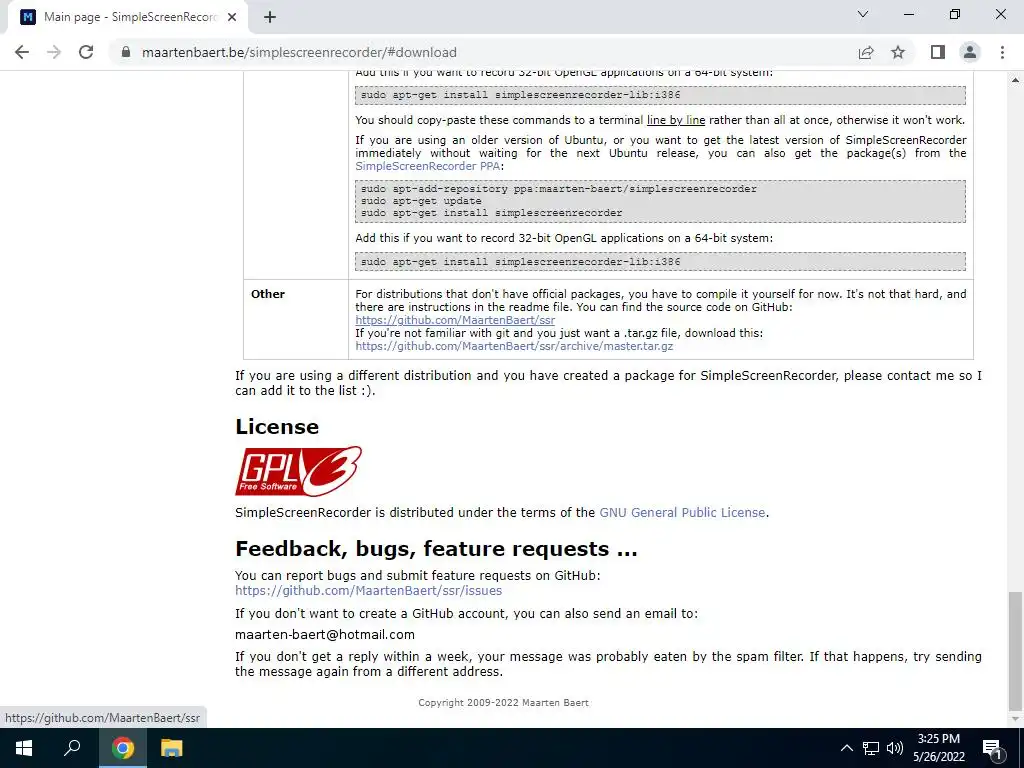Click the apt-add-repository ppa command line
Viewport: 1024px width, 768px height.
click(558, 189)
